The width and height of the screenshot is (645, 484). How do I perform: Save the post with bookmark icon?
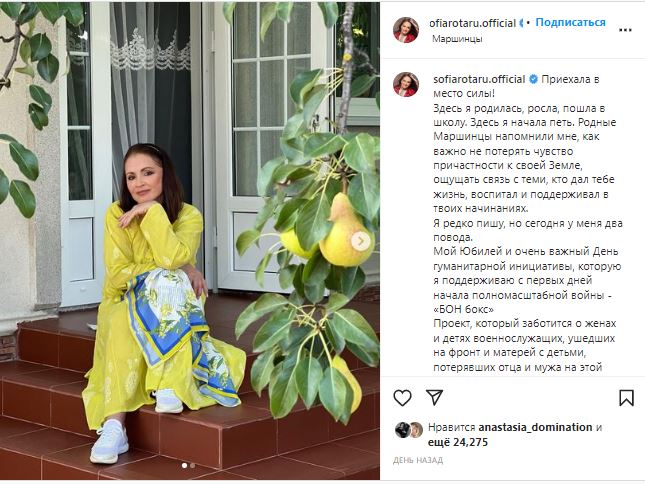pyautogui.click(x=626, y=398)
